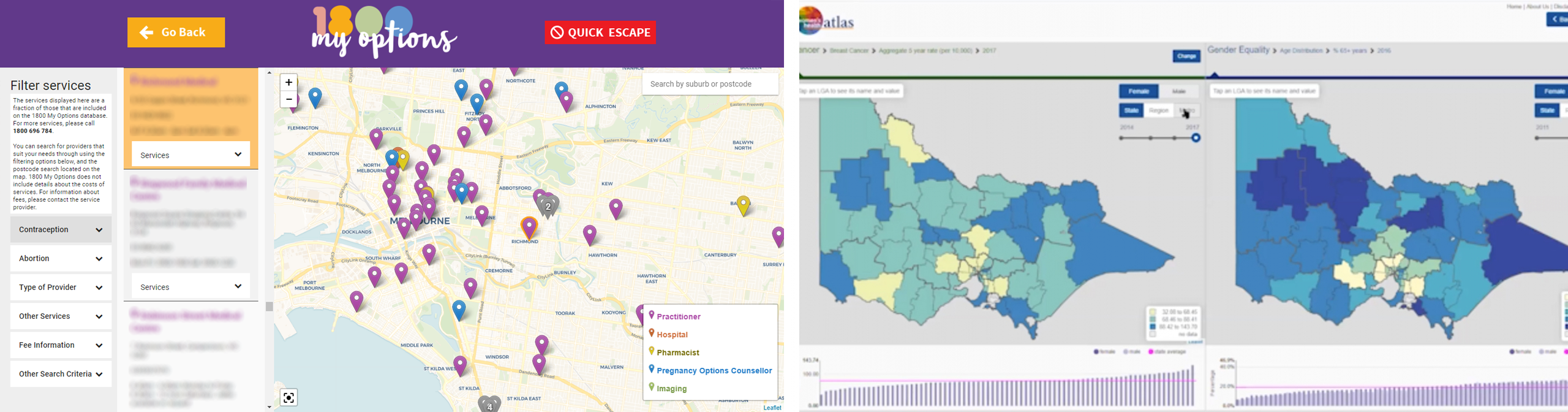This screenshot has width=1568, height=412.
Task: Select Female toggle in atlas right panel
Action: coord(1552,91)
